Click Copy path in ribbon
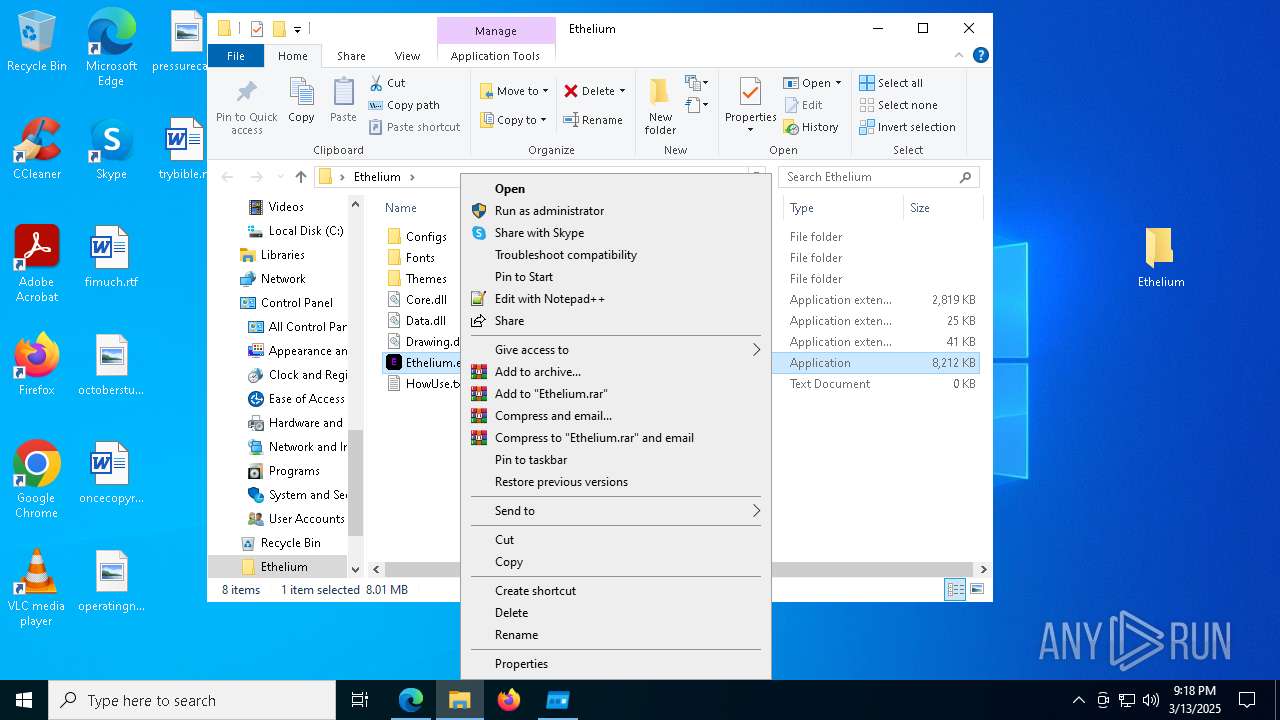Viewport: 1280px width, 720px height. (404, 105)
